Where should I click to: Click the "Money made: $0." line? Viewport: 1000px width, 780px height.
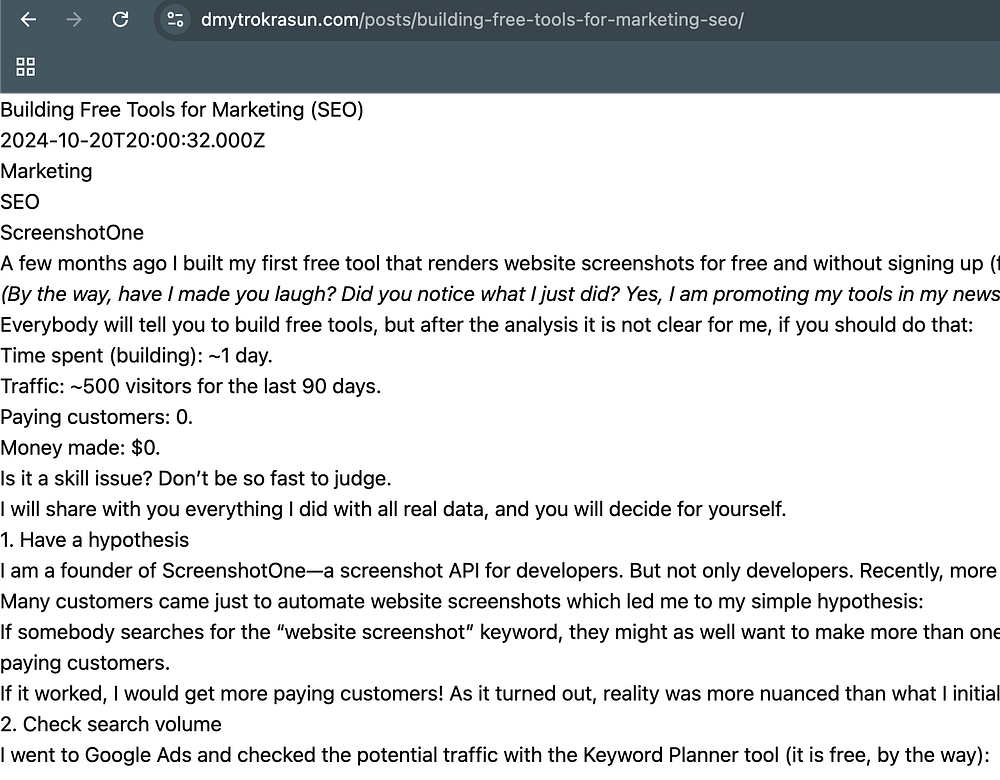(80, 448)
